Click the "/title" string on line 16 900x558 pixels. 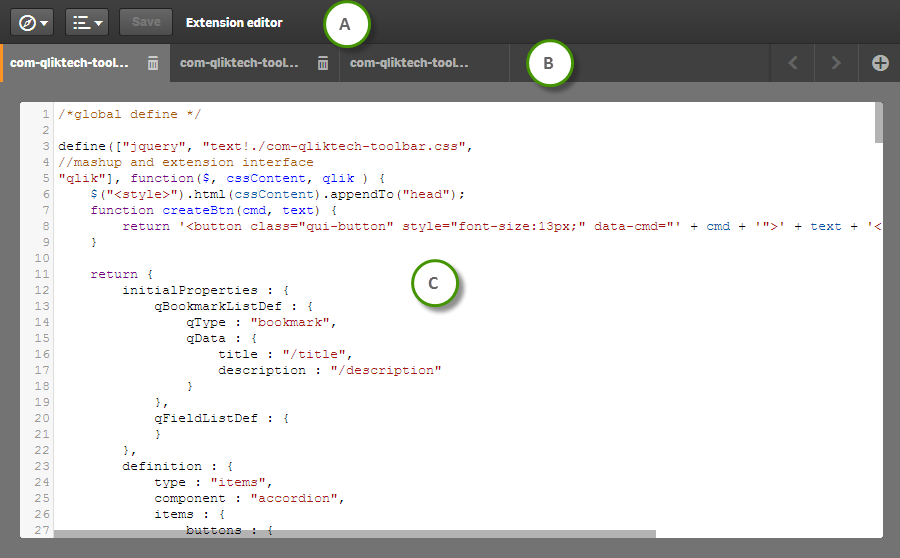tap(314, 354)
